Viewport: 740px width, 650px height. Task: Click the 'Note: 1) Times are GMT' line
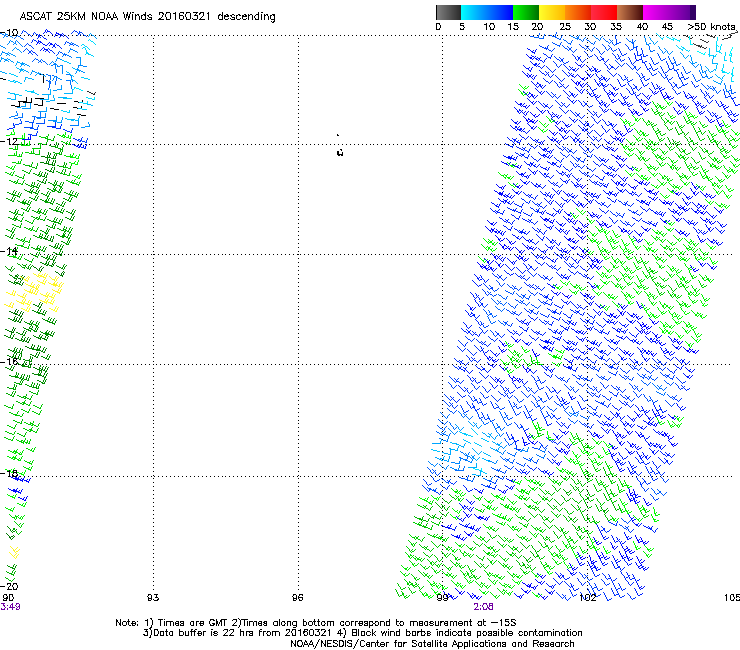click(x=315, y=623)
